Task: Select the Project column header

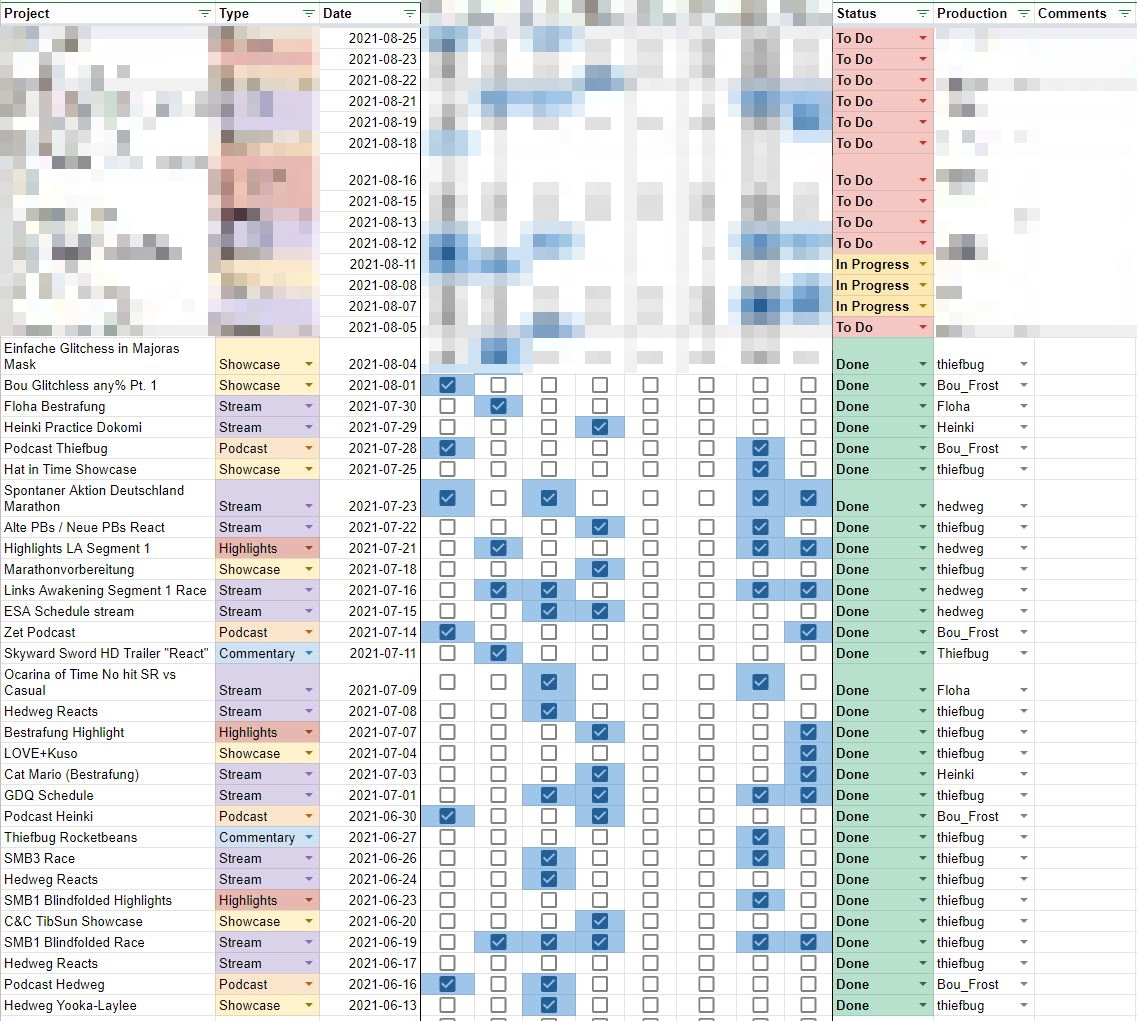Action: [107, 14]
